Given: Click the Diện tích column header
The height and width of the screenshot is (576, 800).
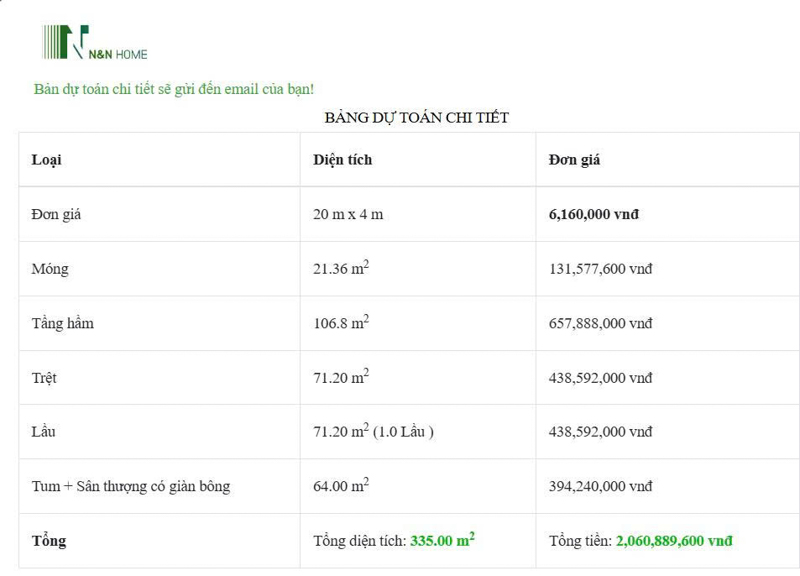Looking at the screenshot, I should pos(342,160).
